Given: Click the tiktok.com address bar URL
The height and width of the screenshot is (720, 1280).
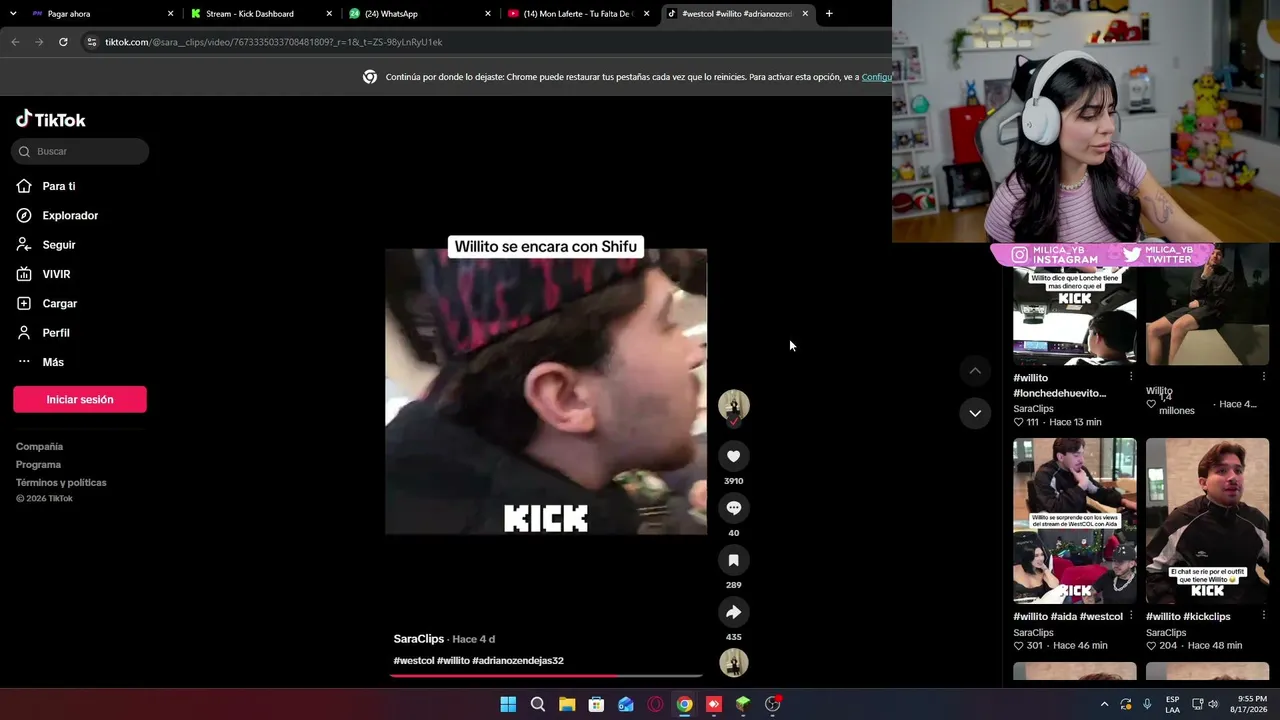Looking at the screenshot, I should click(273, 42).
